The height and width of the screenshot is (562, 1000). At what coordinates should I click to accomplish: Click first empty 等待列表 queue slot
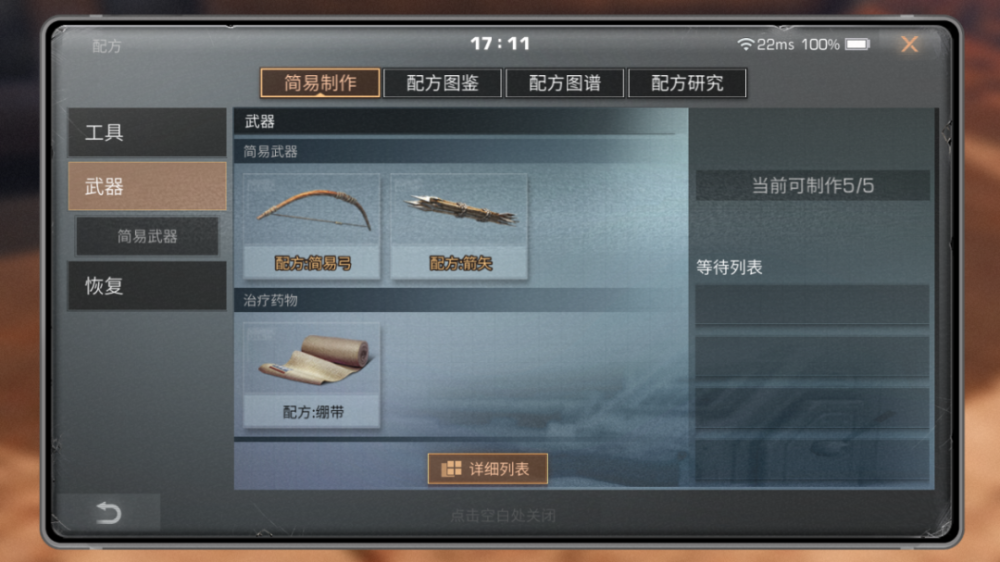point(812,305)
